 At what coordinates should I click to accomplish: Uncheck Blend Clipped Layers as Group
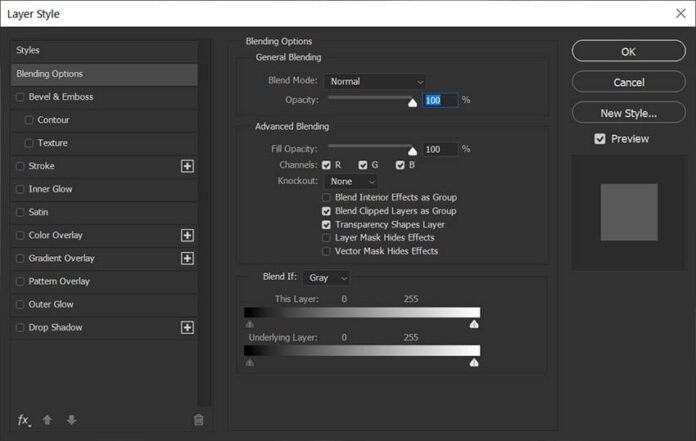click(x=326, y=211)
